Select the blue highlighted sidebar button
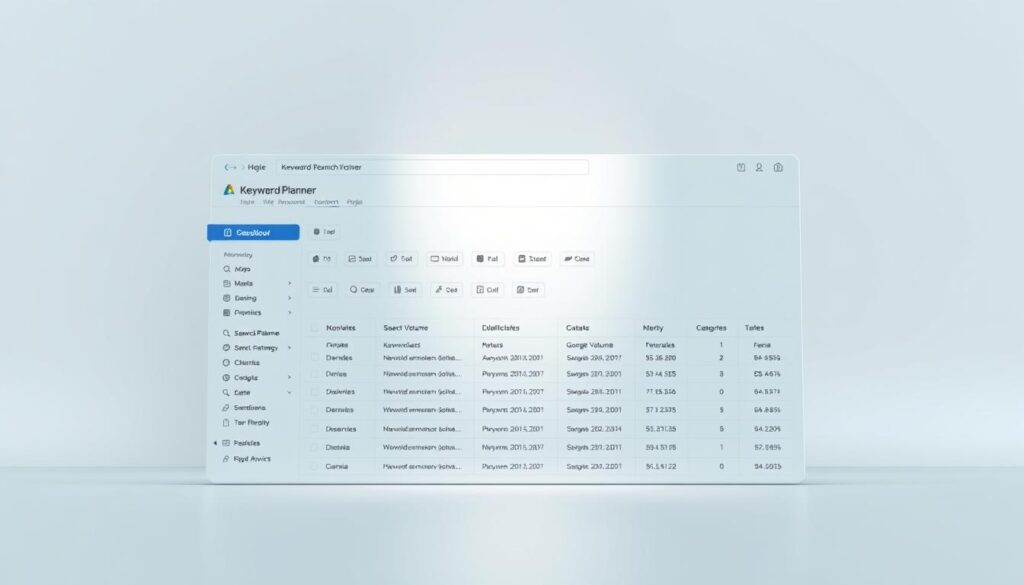This screenshot has height=585, width=1024. tap(253, 232)
